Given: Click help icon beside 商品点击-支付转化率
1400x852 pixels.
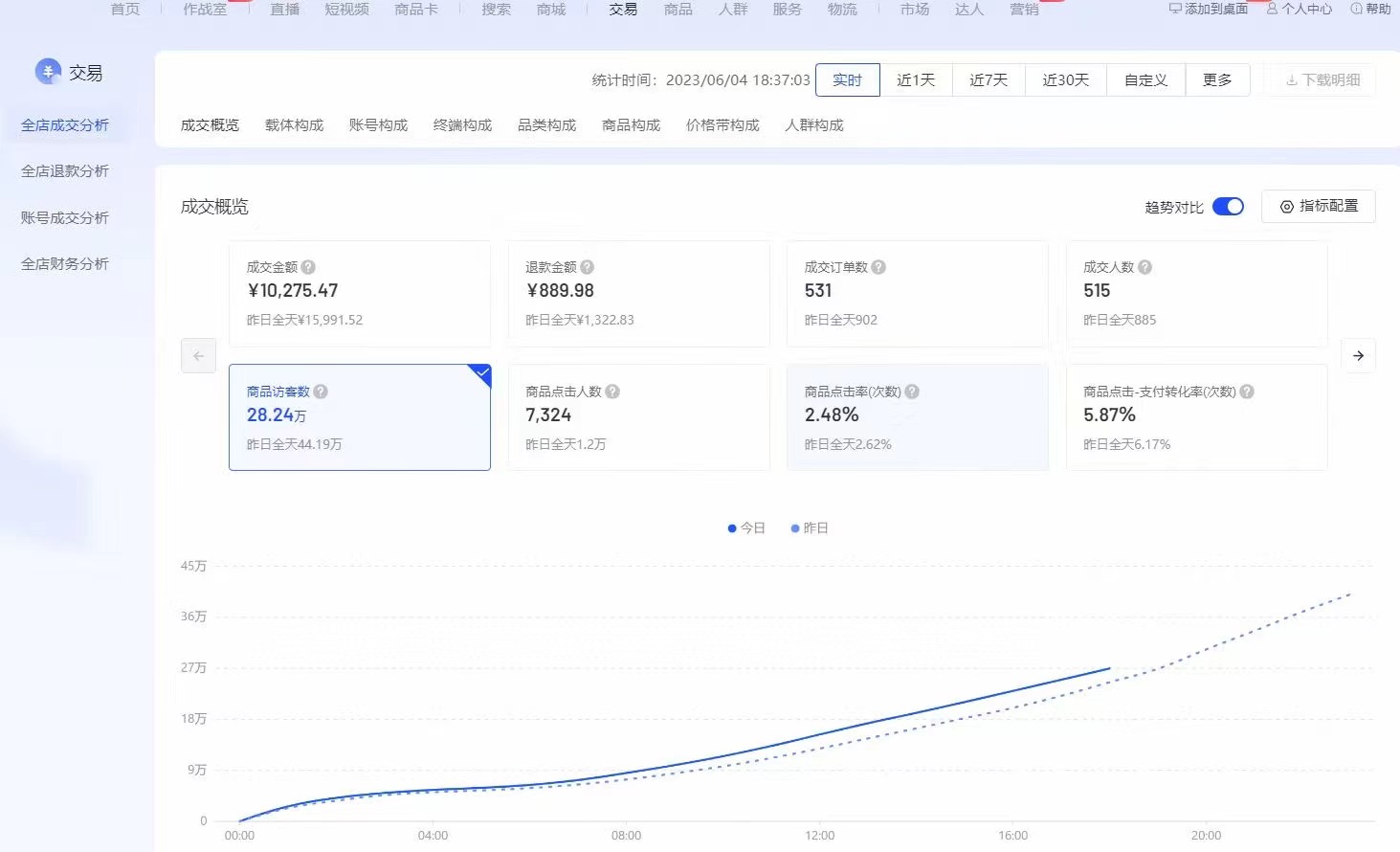Looking at the screenshot, I should (x=1247, y=392).
